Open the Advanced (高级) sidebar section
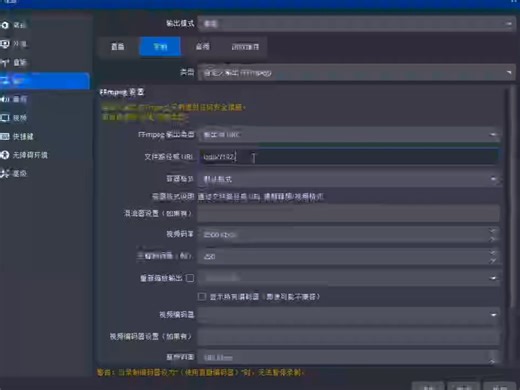Image resolution: width=520 pixels, height=390 pixels. pos(15,173)
